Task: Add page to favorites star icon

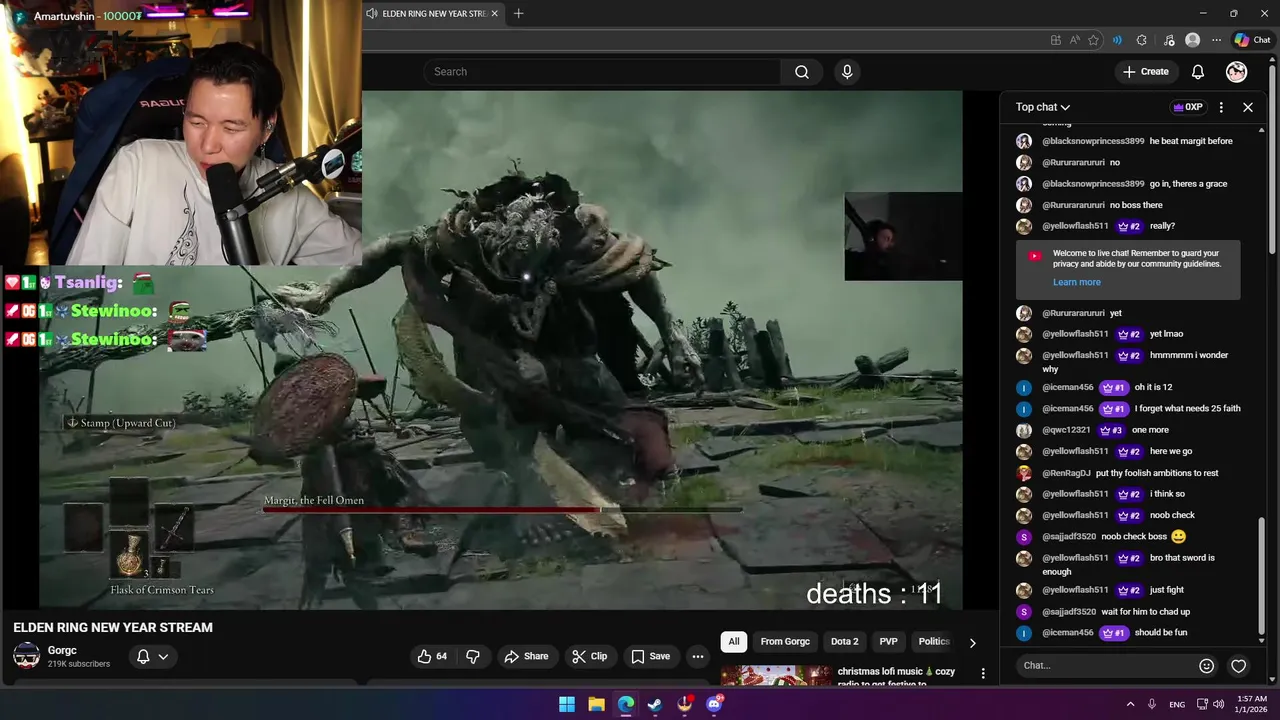Action: (x=1093, y=40)
